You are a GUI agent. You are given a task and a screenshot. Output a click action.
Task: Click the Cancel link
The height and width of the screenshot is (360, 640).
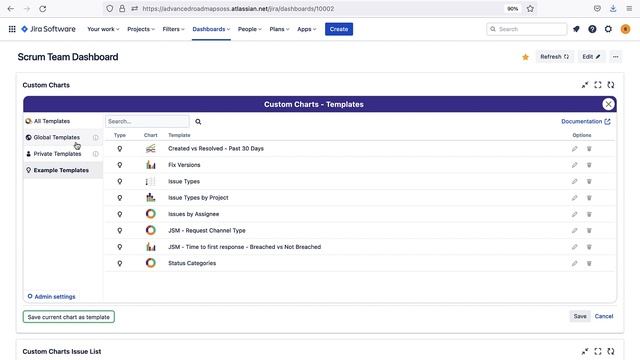604,316
